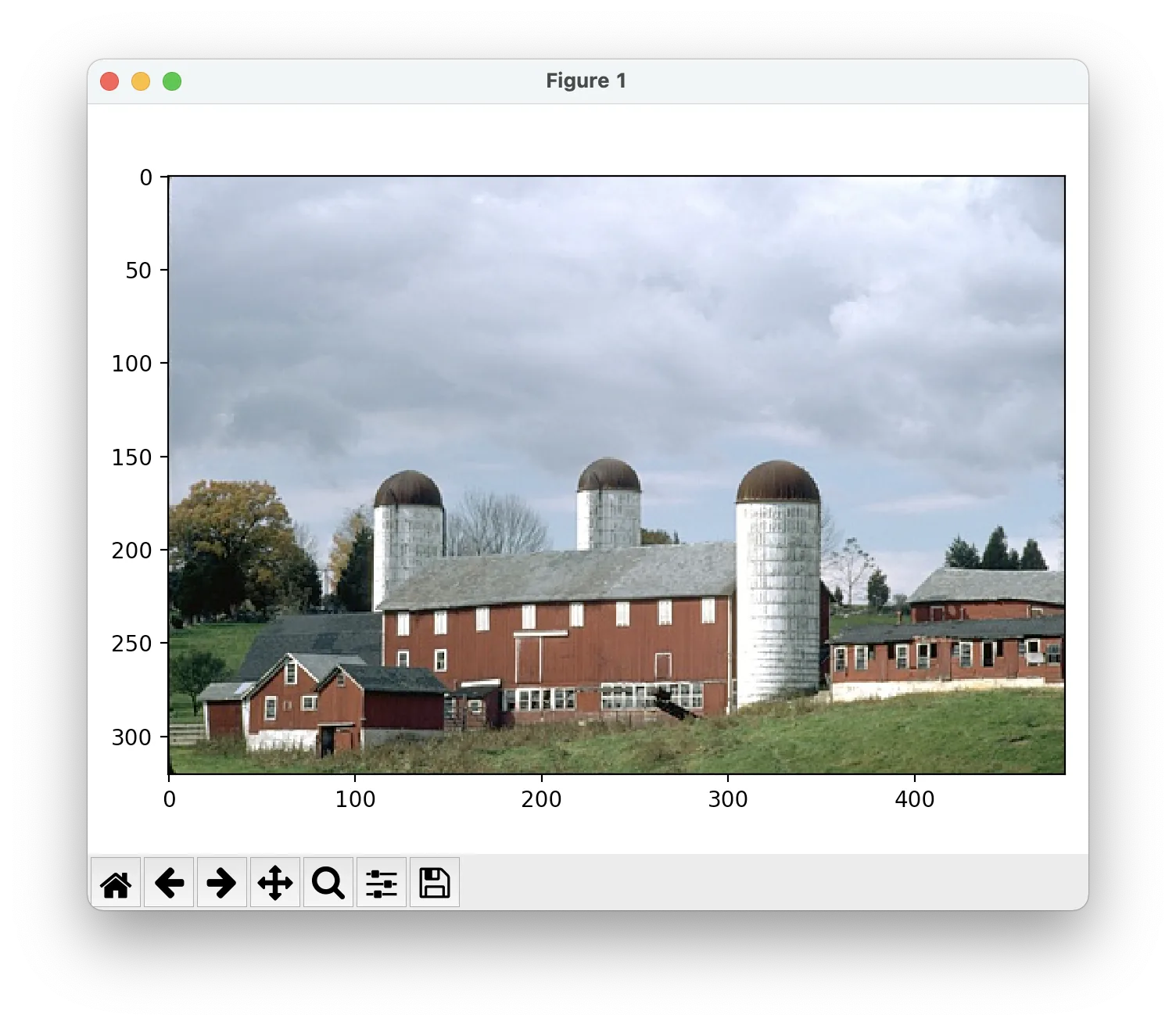Click the dome of the leftmost silo
This screenshot has height=1026, width=1176.
pyautogui.click(x=408, y=490)
